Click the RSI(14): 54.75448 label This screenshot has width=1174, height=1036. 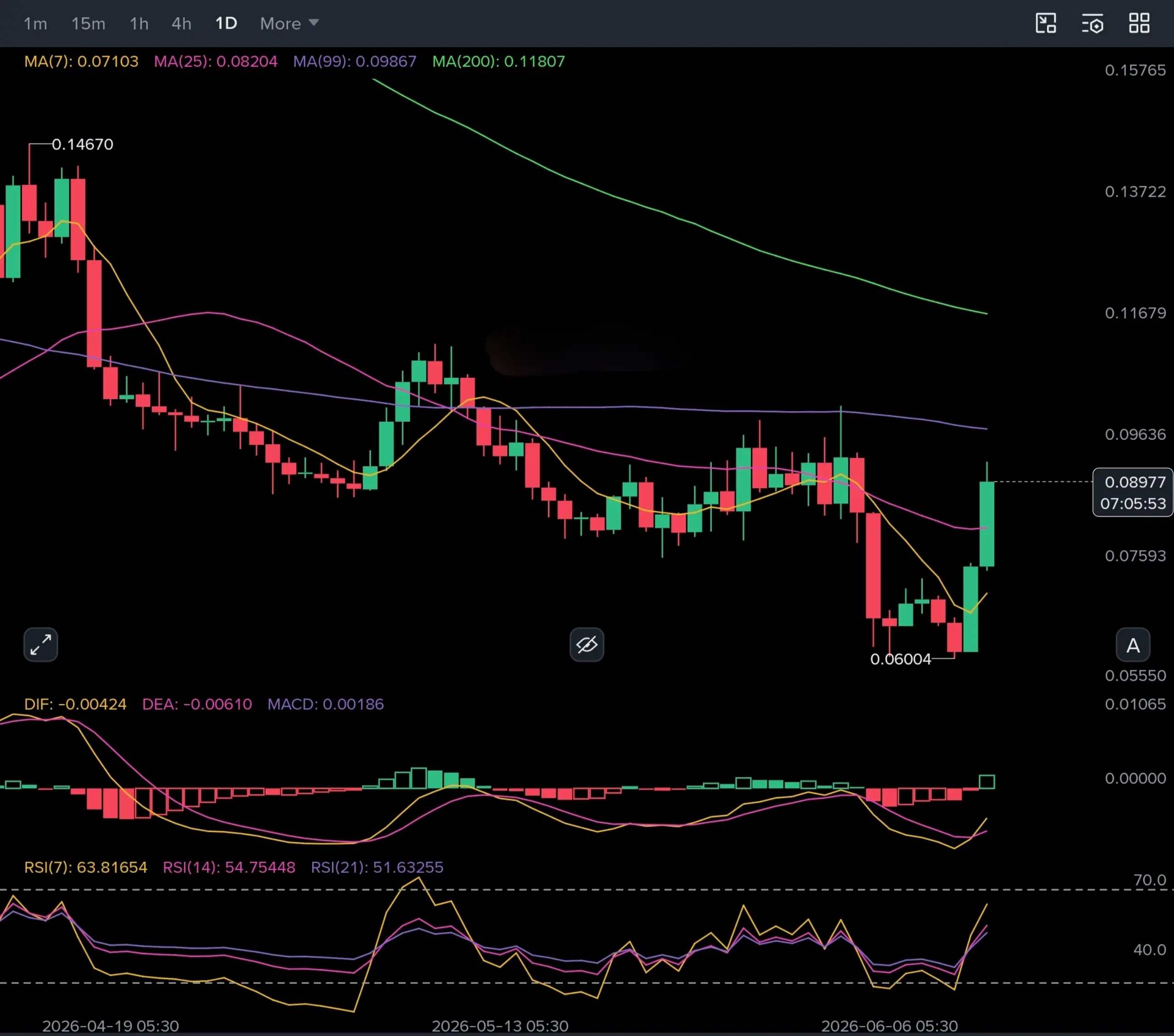[x=229, y=867]
